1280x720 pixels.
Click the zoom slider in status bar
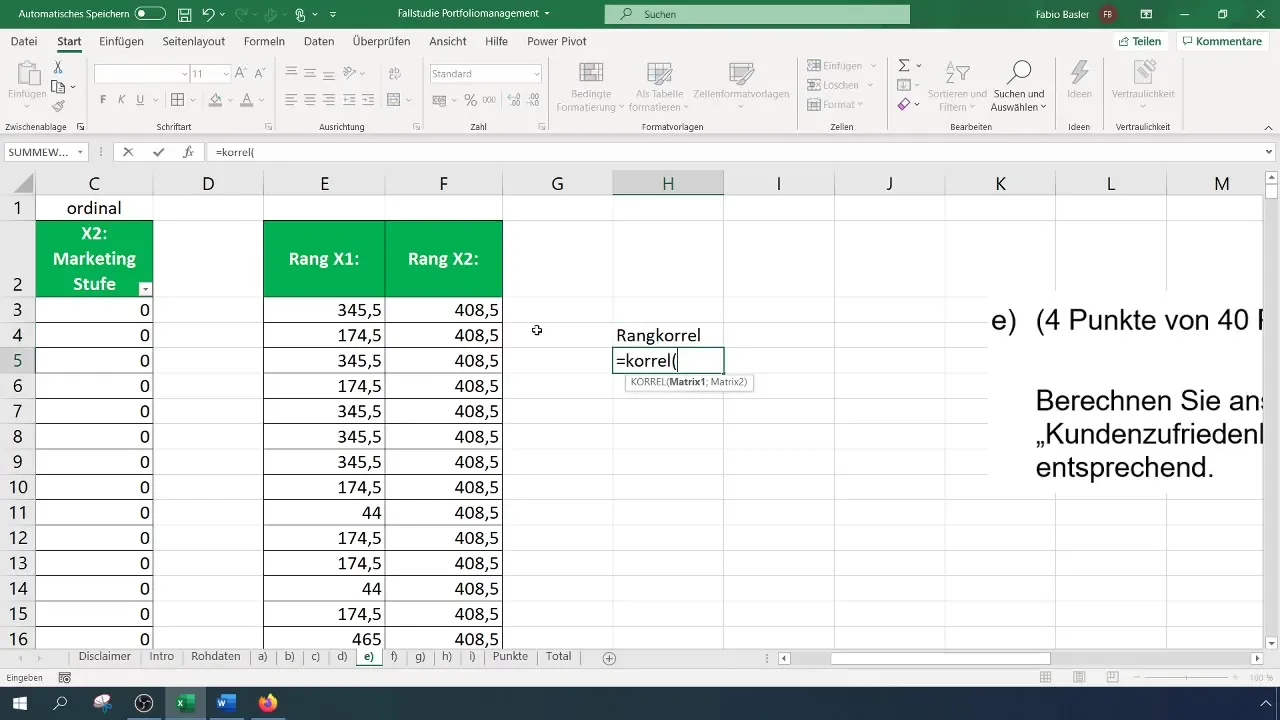(1184, 677)
